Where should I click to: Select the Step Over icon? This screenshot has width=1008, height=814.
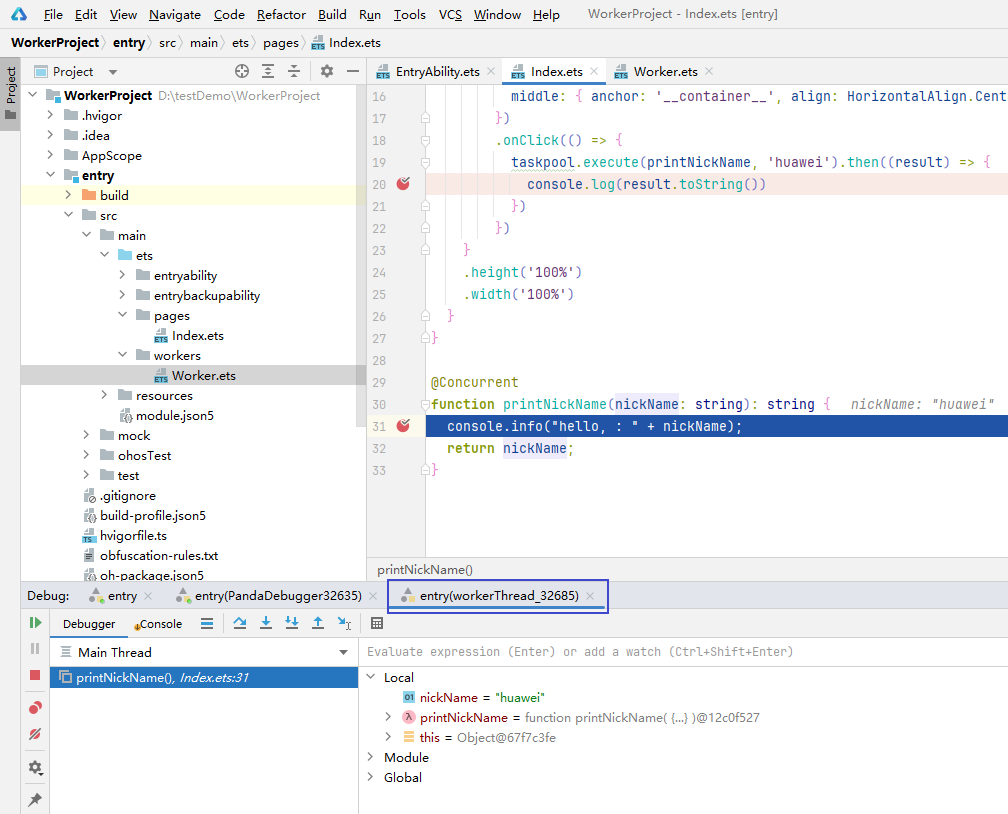point(241,622)
